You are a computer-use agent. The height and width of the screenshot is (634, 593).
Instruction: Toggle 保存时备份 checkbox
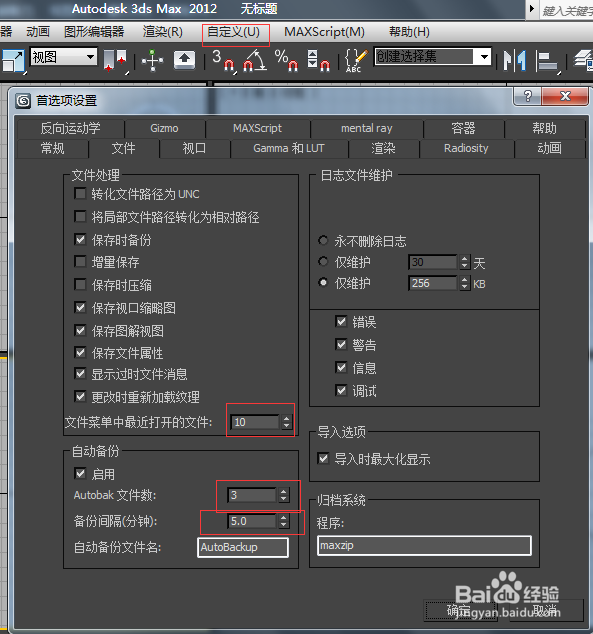80,239
